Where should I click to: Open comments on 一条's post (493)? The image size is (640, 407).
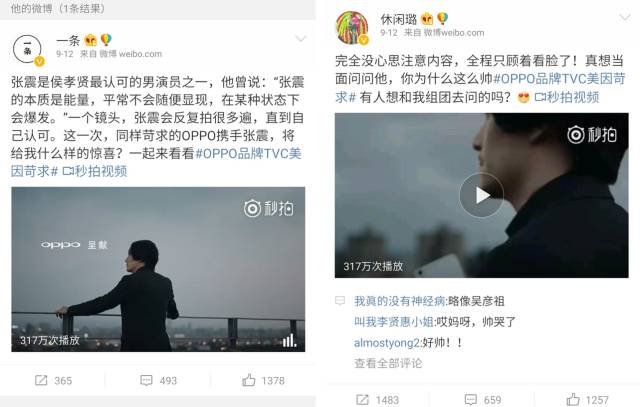pyautogui.click(x=158, y=380)
